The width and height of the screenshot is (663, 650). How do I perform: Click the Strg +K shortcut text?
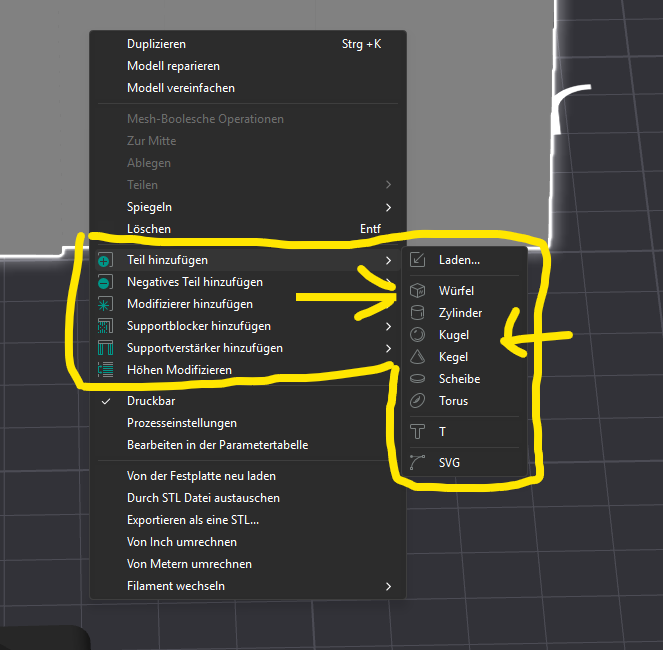[x=362, y=44]
